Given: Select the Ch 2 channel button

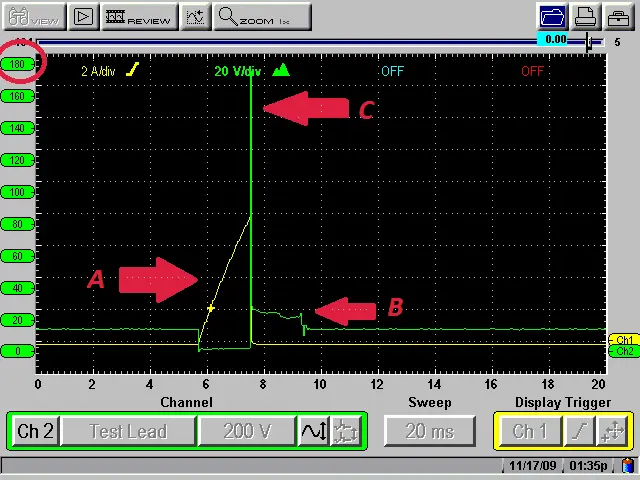Looking at the screenshot, I should (35, 431).
